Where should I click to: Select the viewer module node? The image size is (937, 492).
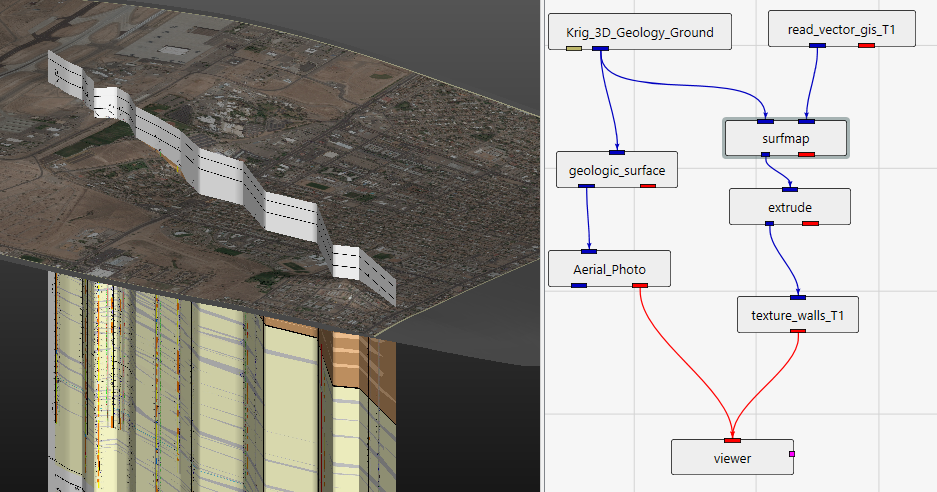coord(732,458)
